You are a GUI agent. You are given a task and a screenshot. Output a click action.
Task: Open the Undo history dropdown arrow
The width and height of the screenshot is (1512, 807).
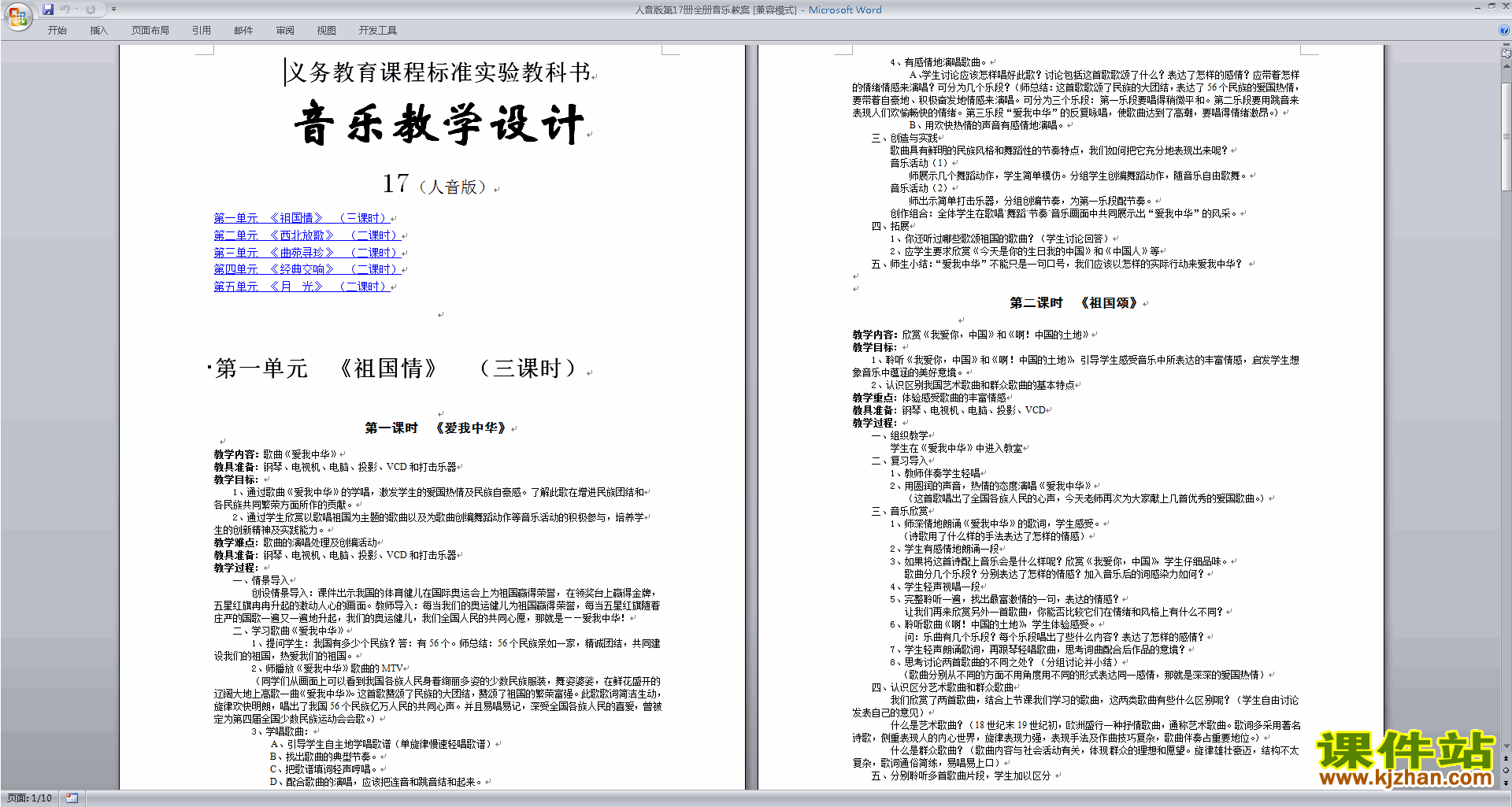(x=76, y=9)
